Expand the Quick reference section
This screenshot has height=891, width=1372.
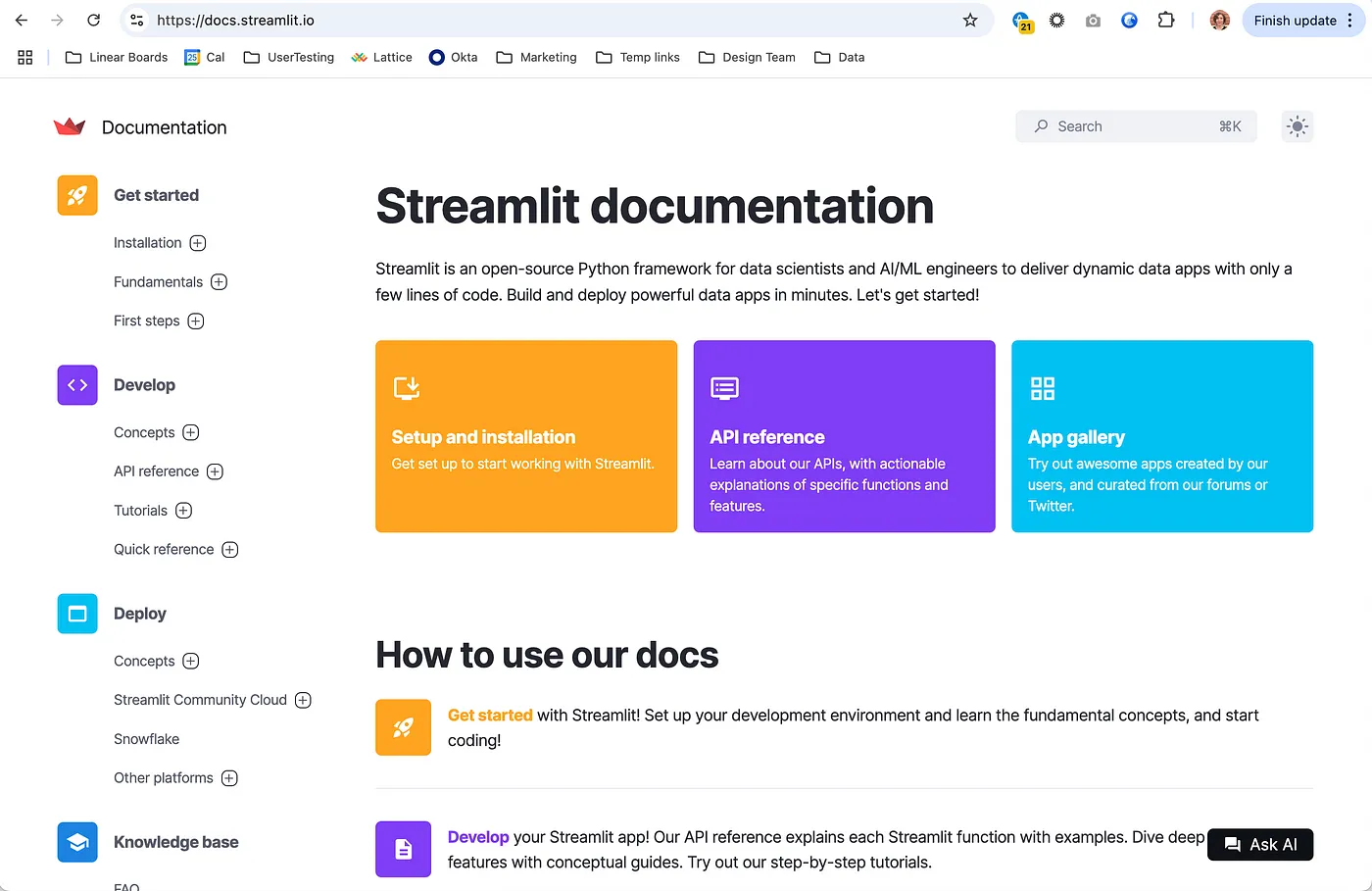pos(230,550)
